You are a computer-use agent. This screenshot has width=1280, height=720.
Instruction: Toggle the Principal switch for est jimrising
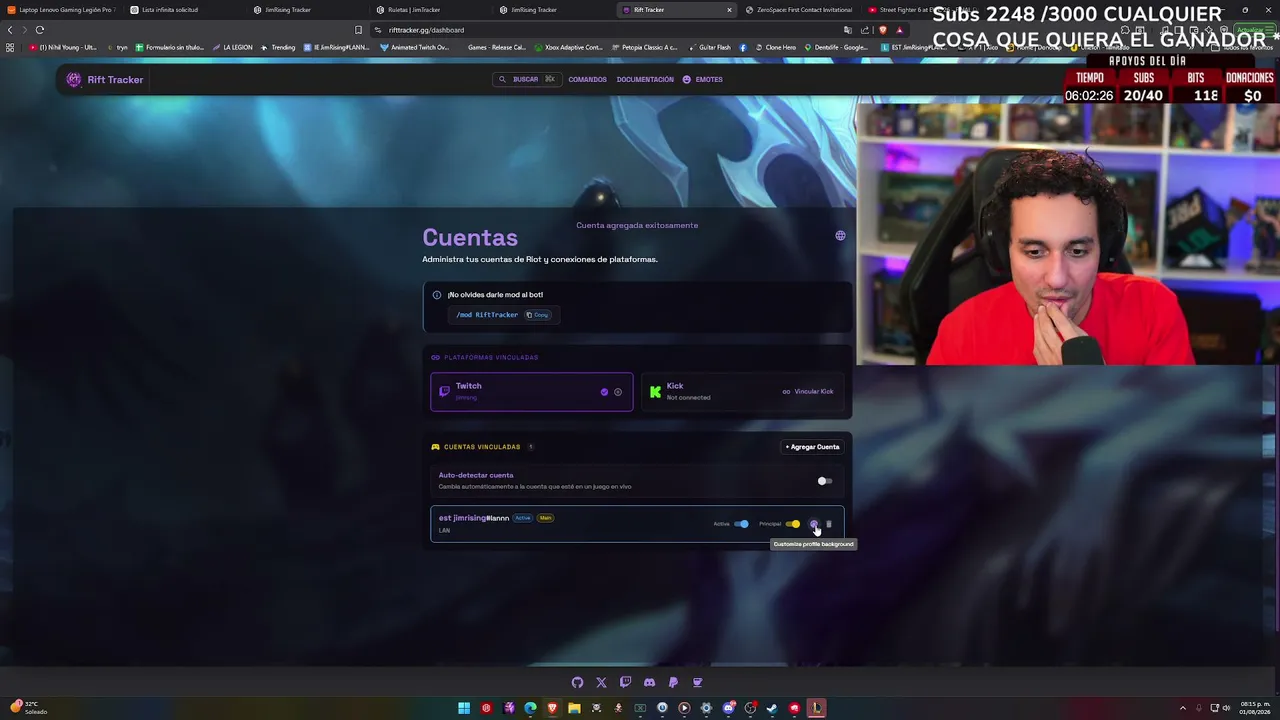point(793,524)
